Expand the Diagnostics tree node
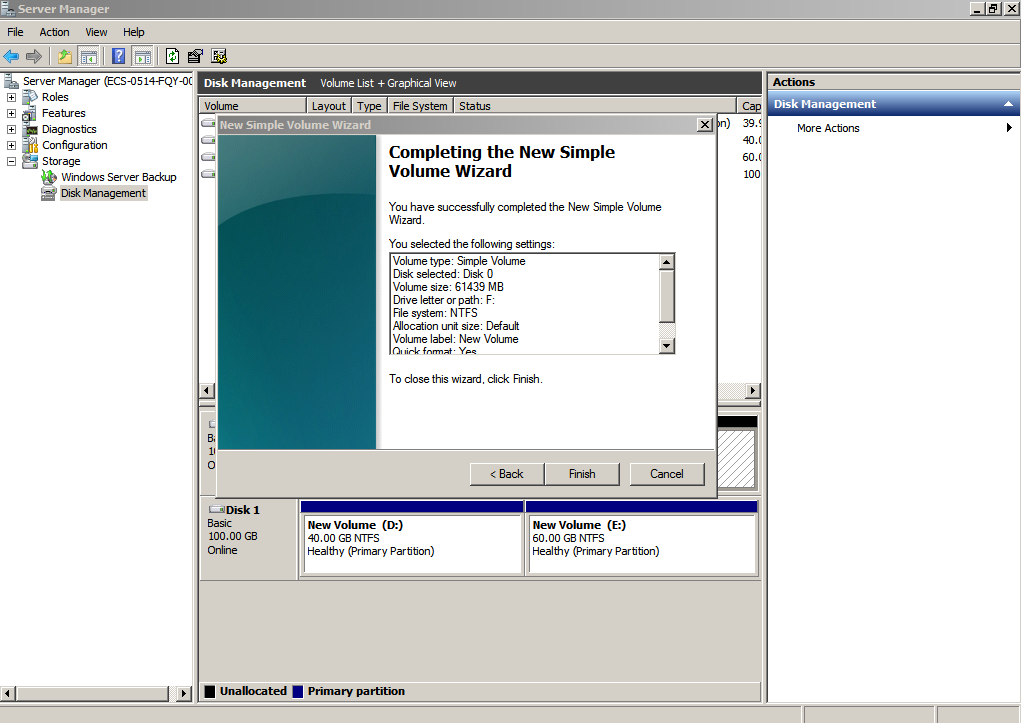This screenshot has width=1021, height=723. tap(11, 129)
